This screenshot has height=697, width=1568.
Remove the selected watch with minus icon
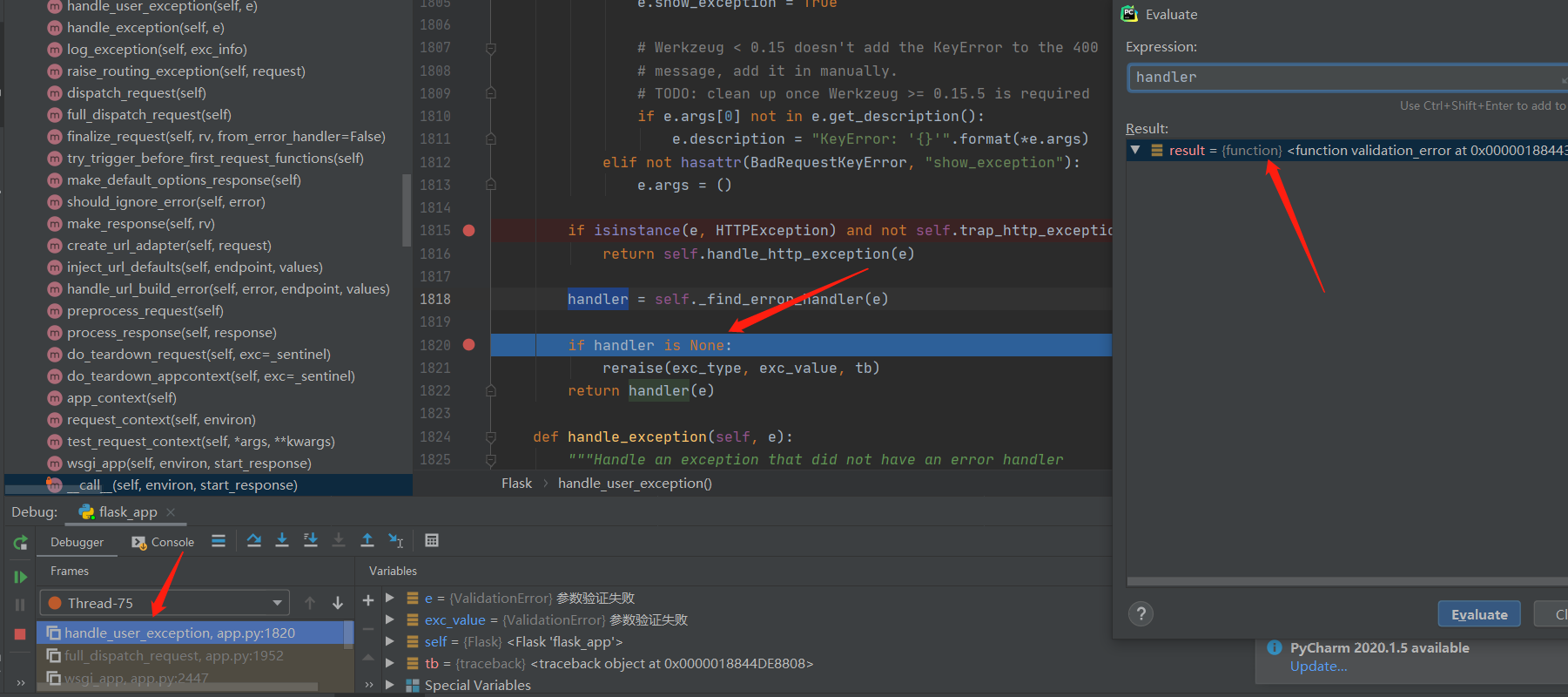(368, 628)
